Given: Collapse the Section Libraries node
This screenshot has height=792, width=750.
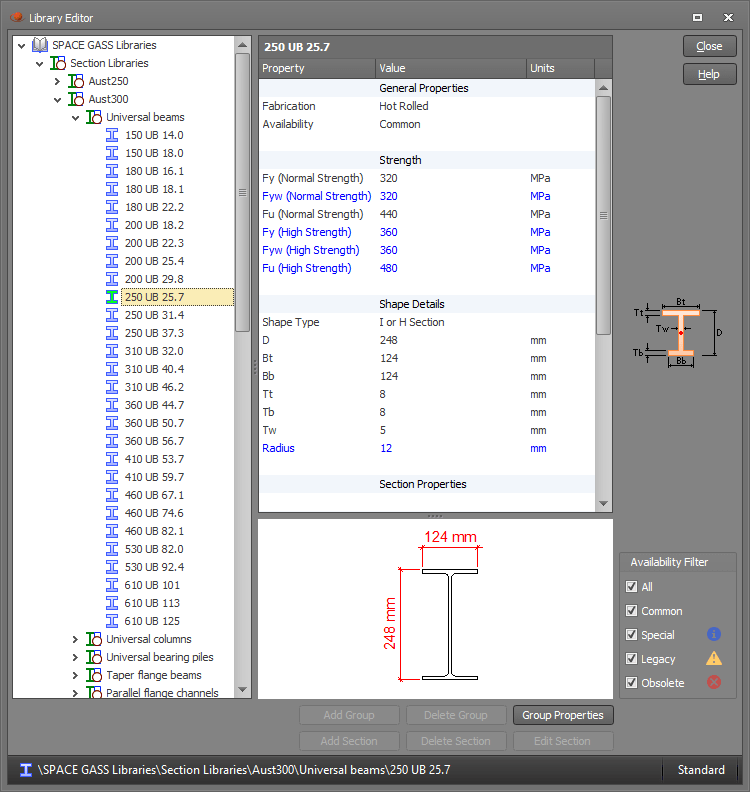Looking at the screenshot, I should pyautogui.click(x=39, y=64).
